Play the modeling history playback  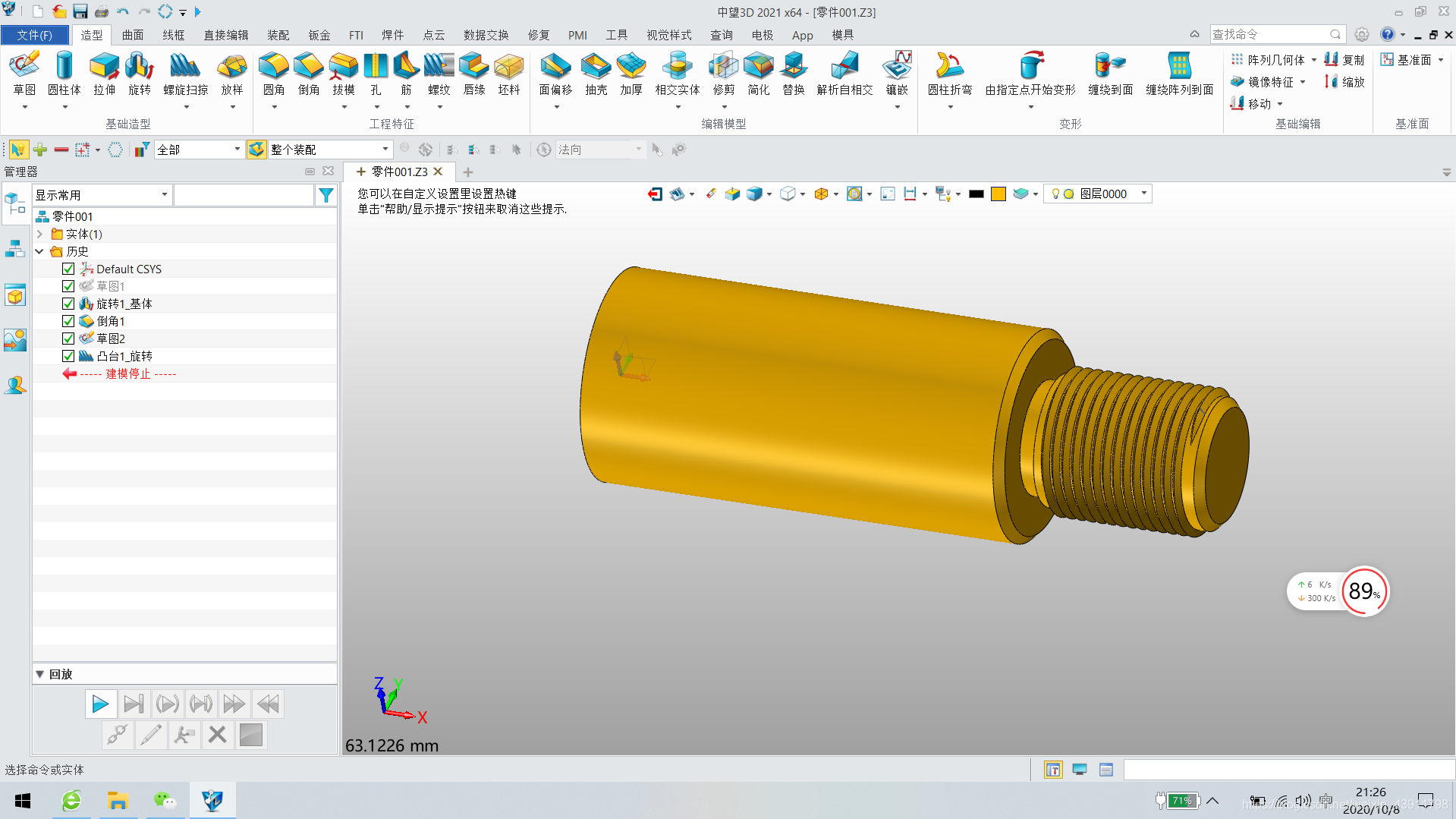[100, 704]
